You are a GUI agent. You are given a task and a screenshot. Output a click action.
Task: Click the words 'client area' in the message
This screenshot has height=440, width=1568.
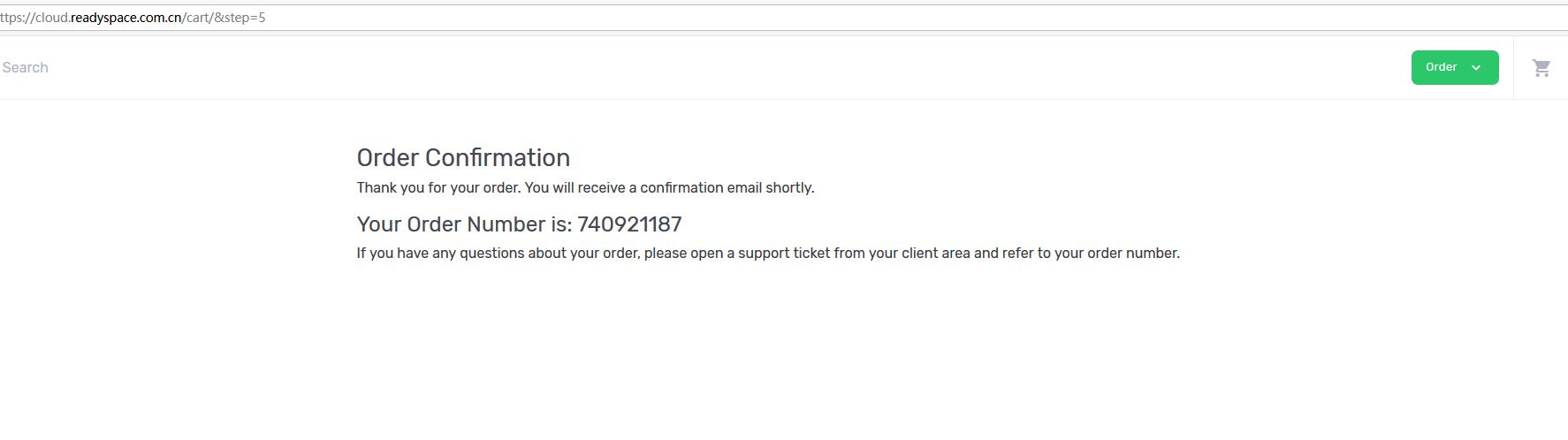[x=935, y=254]
